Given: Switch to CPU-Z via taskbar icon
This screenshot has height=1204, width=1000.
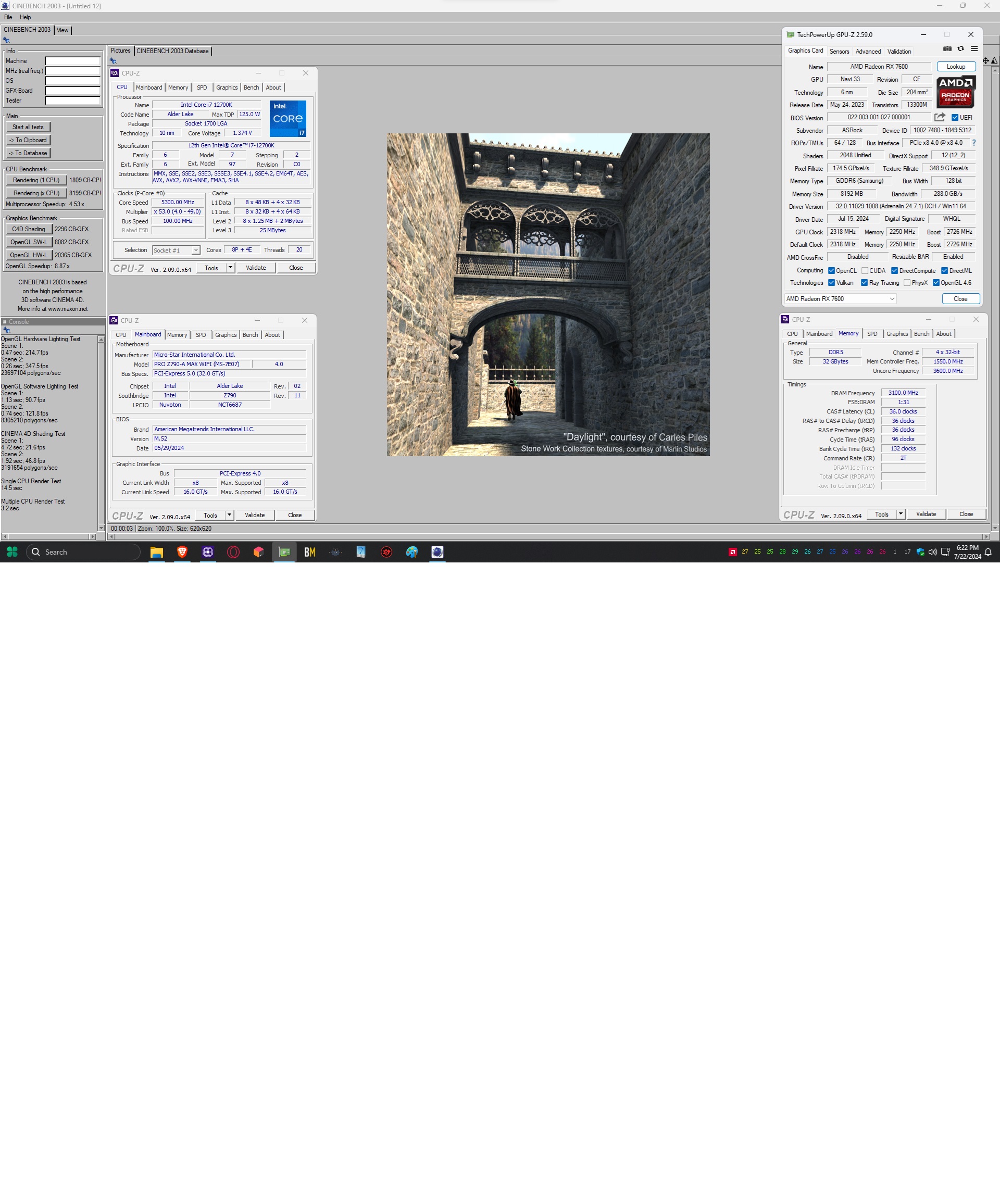Looking at the screenshot, I should [208, 552].
